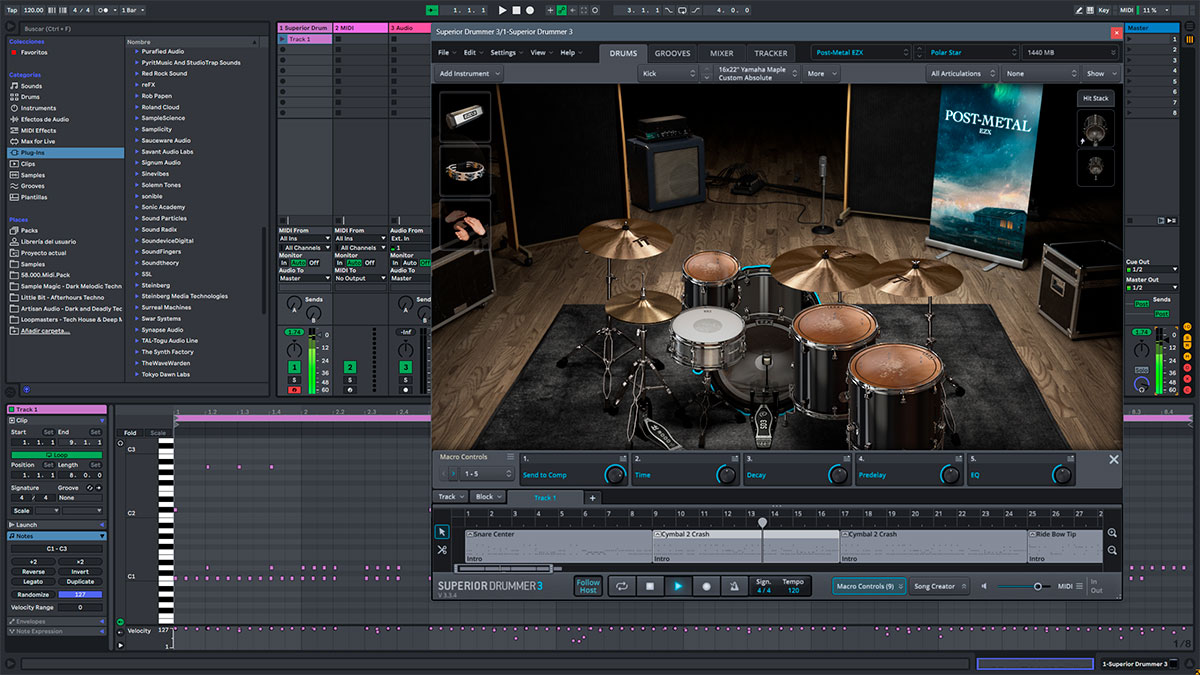Open the Instruments category in the browser
1200x675 pixels.
[38, 108]
